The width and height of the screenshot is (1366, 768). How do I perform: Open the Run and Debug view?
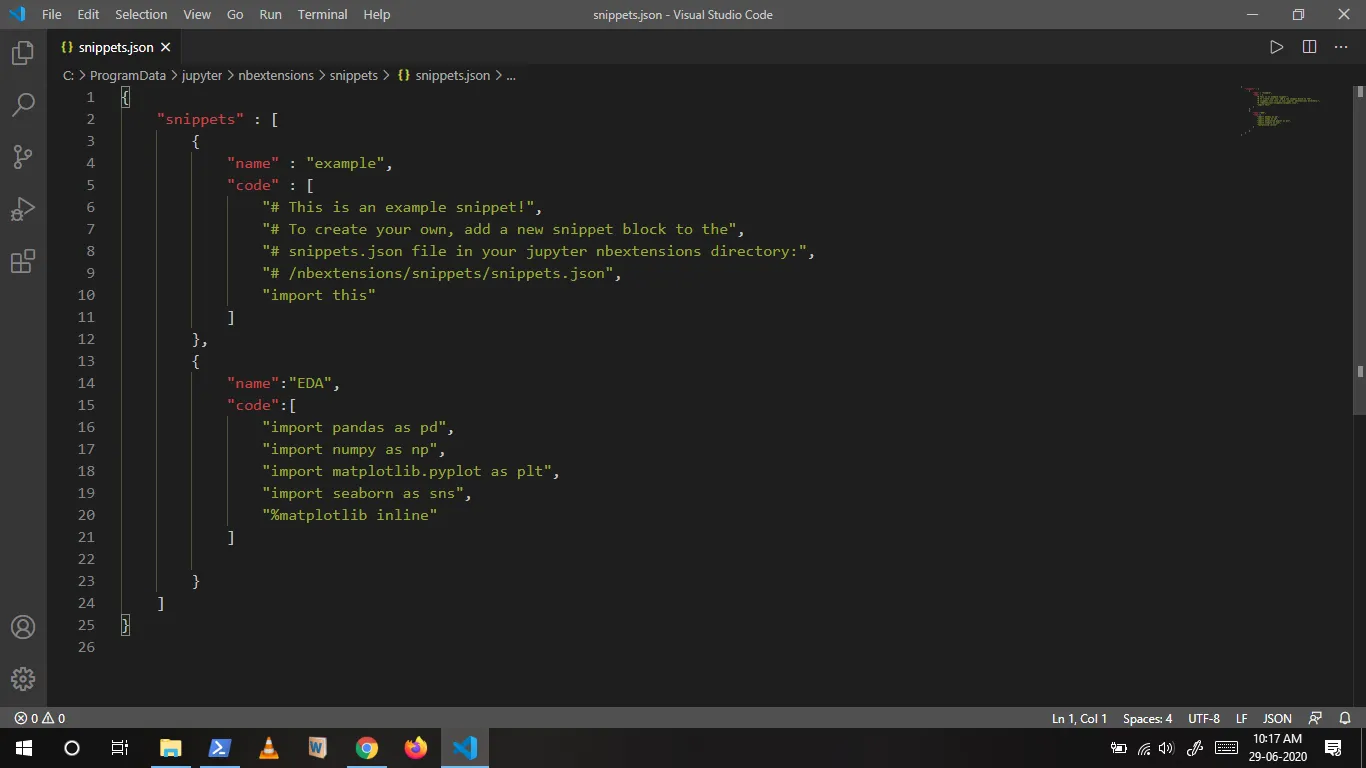[x=23, y=209]
